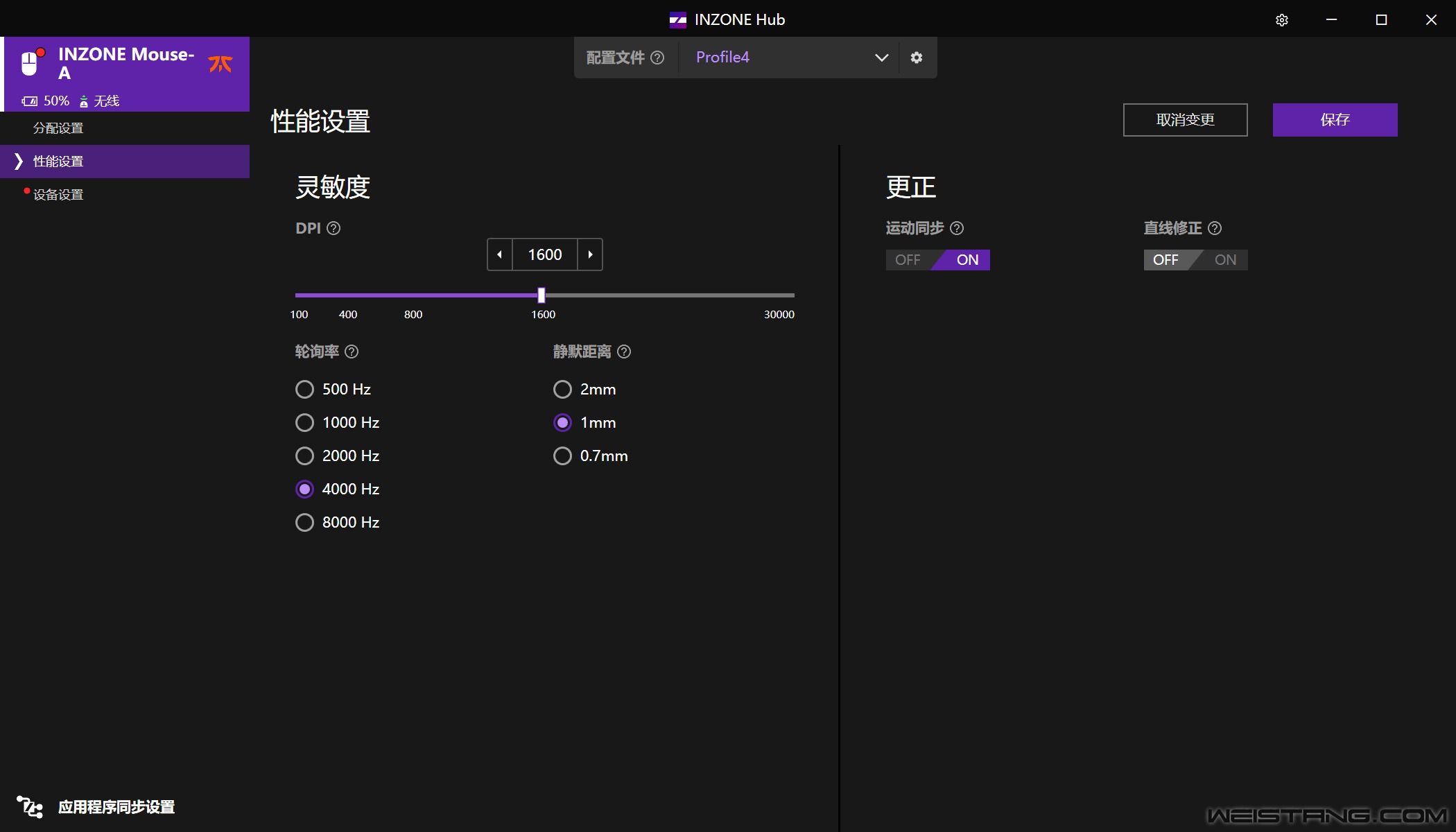The image size is (1456, 832).
Task: Toggle the 运动同步 OFF/ON switch
Action: pos(937,260)
